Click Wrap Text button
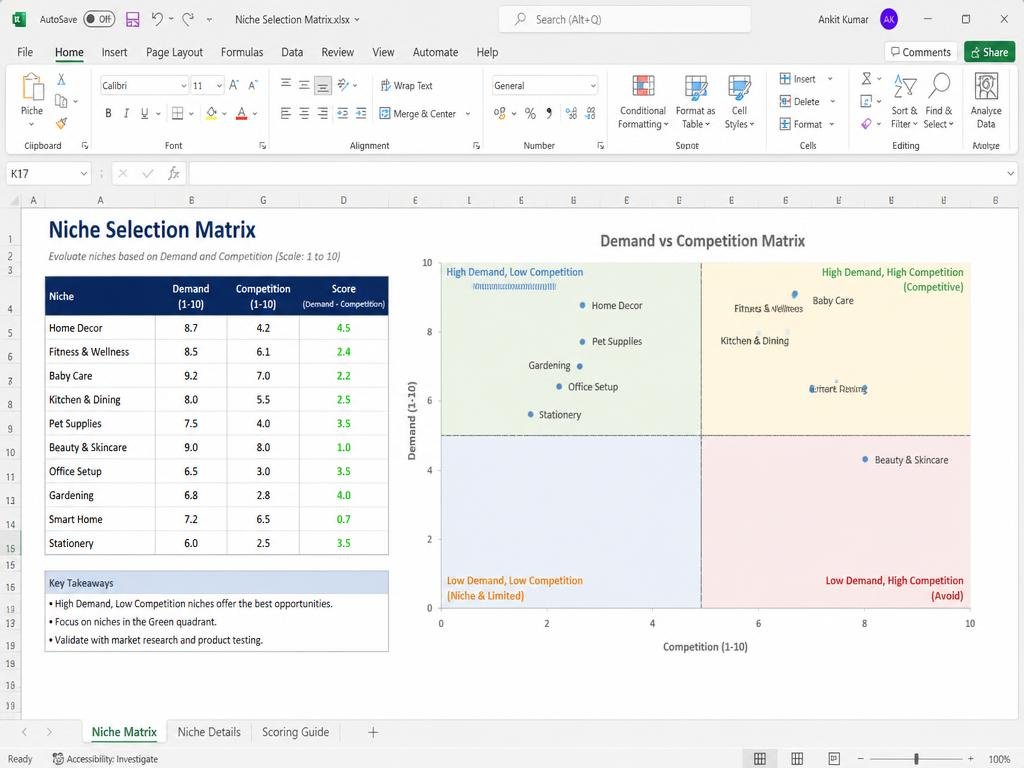Screen dimensions: 1024x768 click(406, 86)
